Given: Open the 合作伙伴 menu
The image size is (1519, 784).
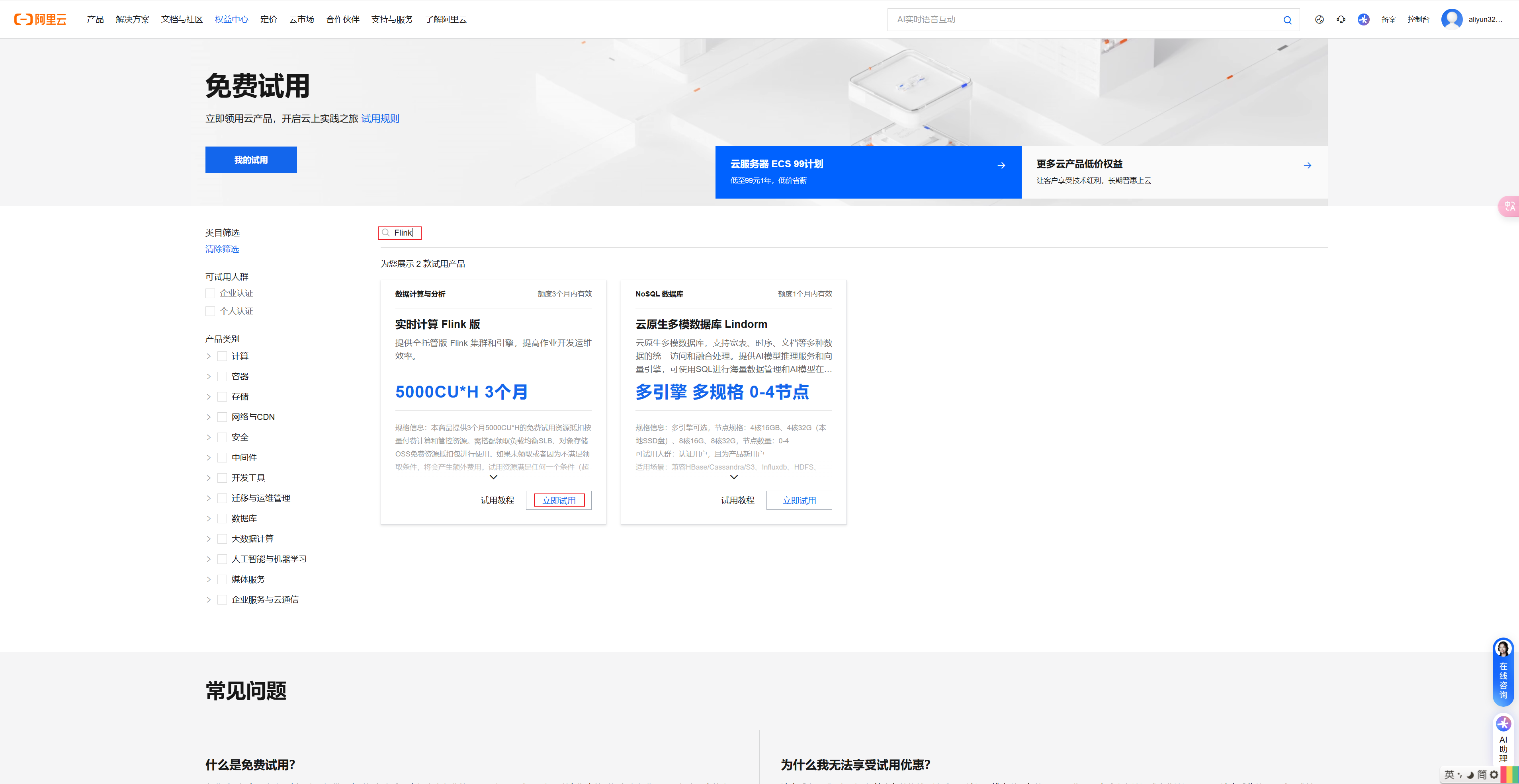Looking at the screenshot, I should (x=342, y=20).
